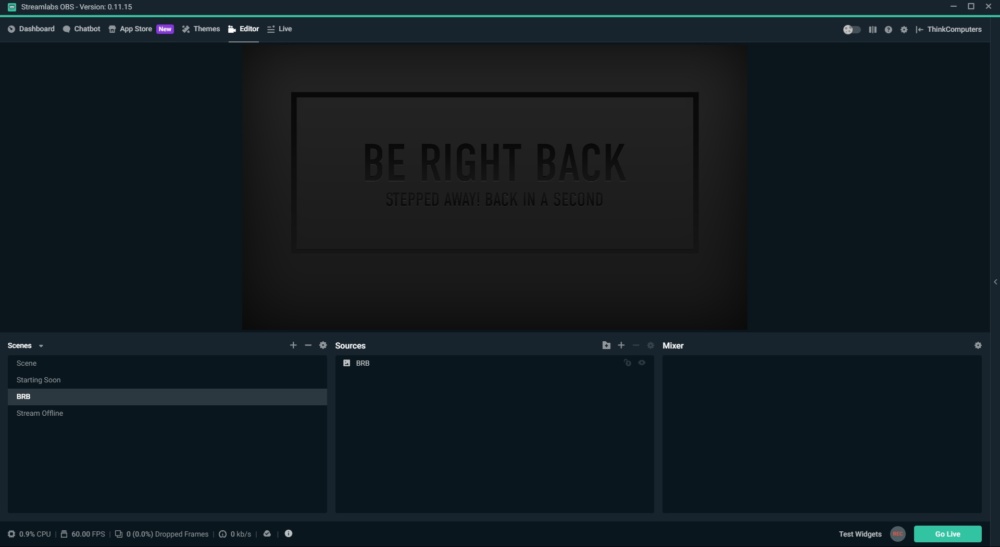Image resolution: width=1000 pixels, height=547 pixels.
Task: Open help question mark icon
Action: coord(888,29)
